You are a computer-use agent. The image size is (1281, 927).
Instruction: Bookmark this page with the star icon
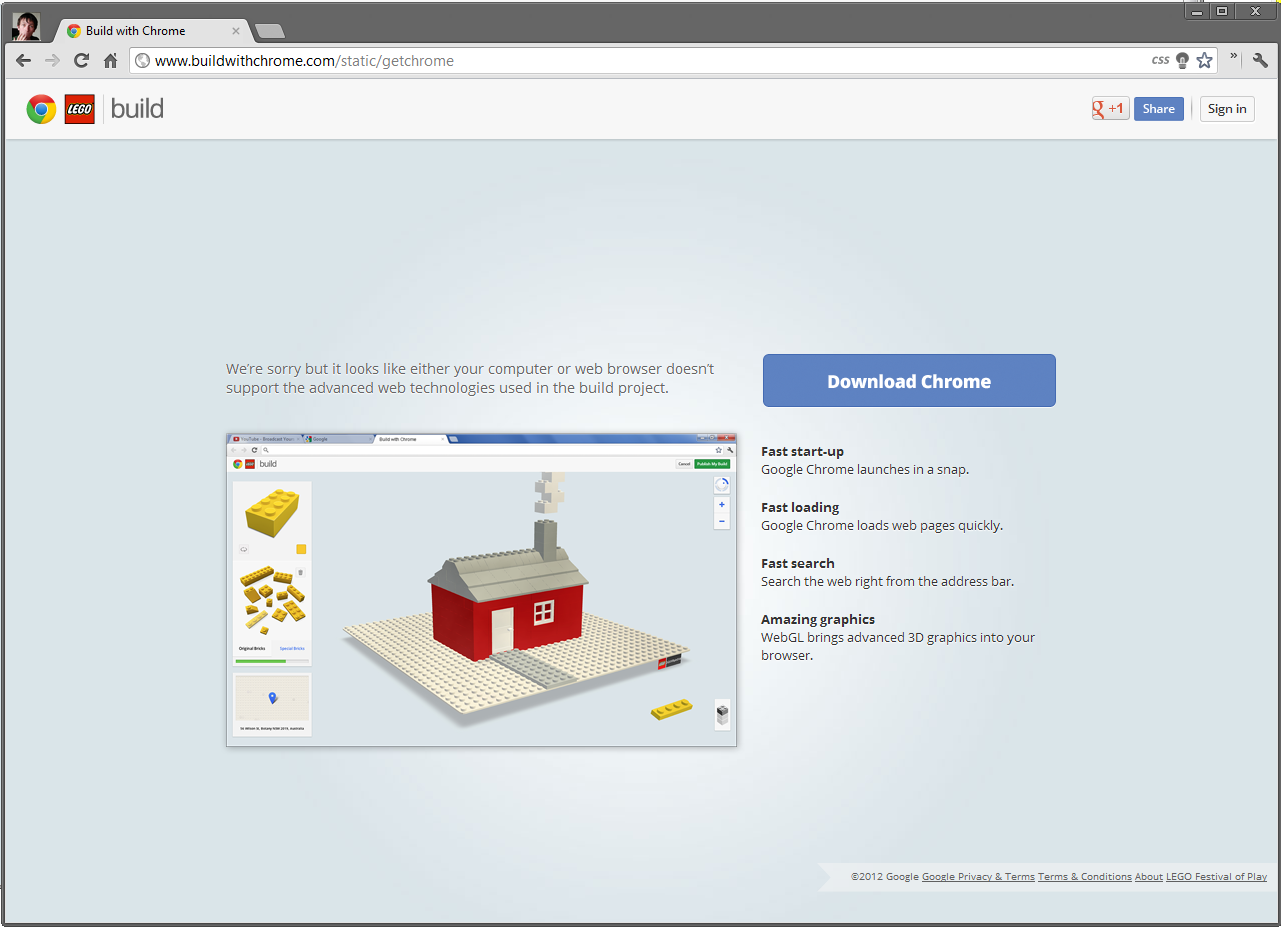1205,61
